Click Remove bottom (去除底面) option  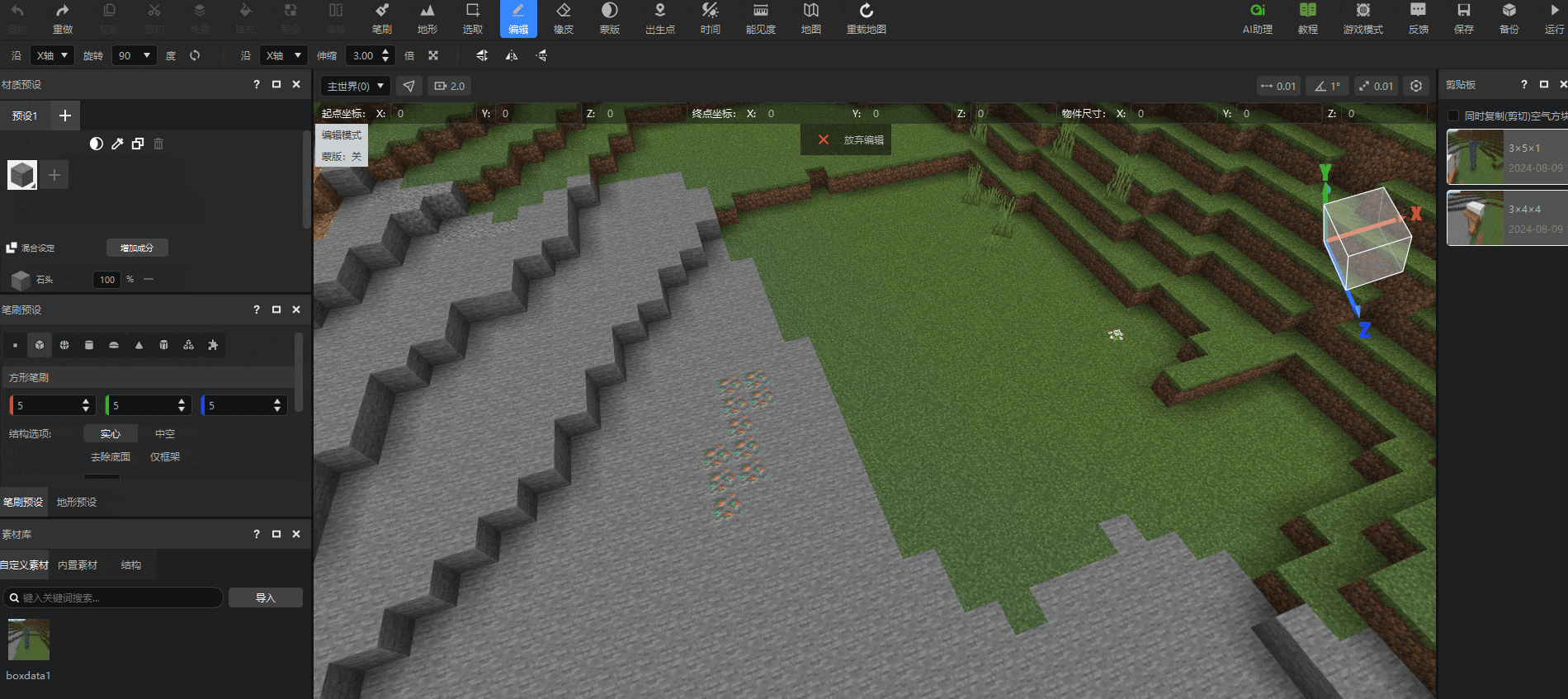click(x=111, y=456)
